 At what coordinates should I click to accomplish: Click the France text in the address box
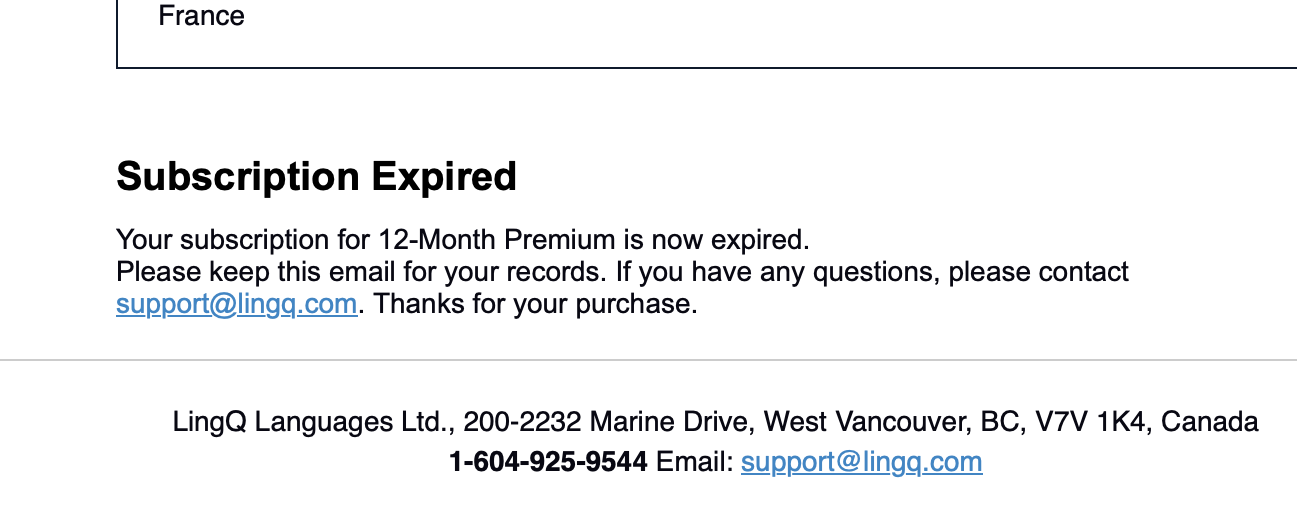[x=201, y=16]
